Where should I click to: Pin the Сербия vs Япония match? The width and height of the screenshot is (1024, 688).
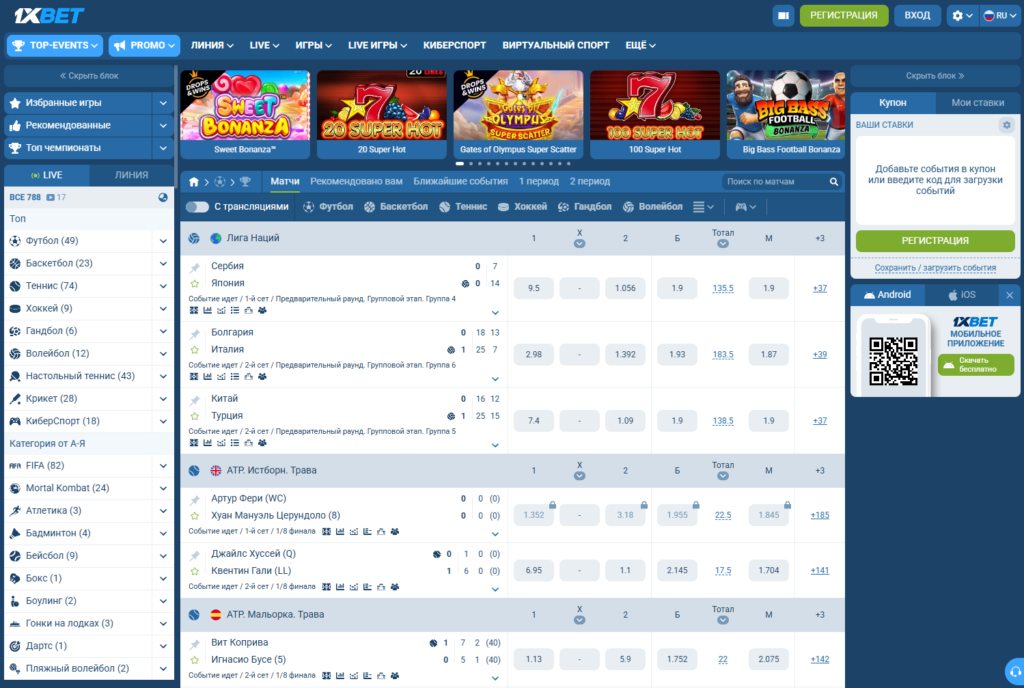pos(195,268)
